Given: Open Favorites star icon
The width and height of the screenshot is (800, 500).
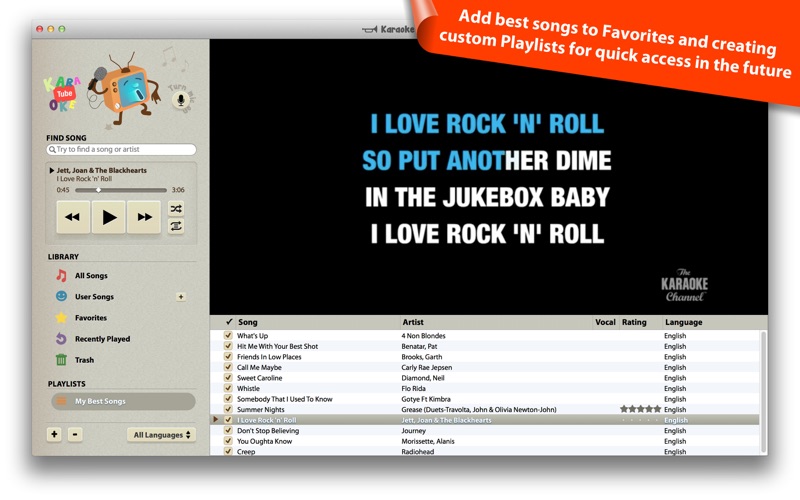Looking at the screenshot, I should pyautogui.click(x=61, y=317).
